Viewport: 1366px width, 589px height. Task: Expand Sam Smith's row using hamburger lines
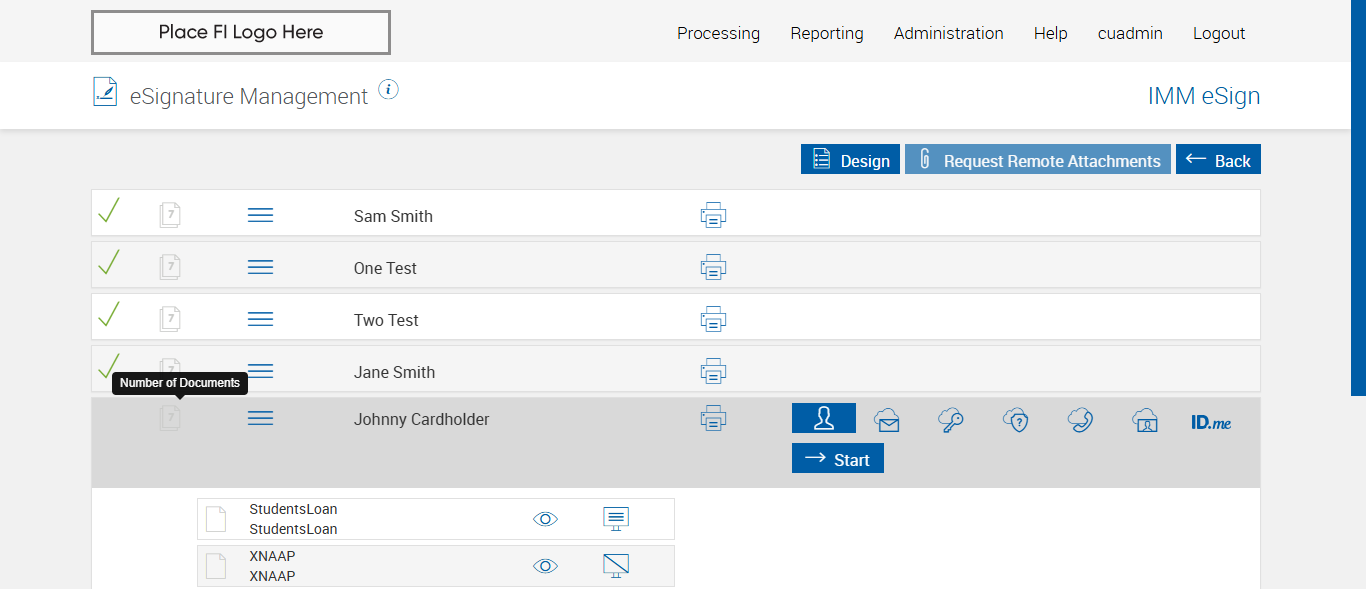click(x=260, y=215)
